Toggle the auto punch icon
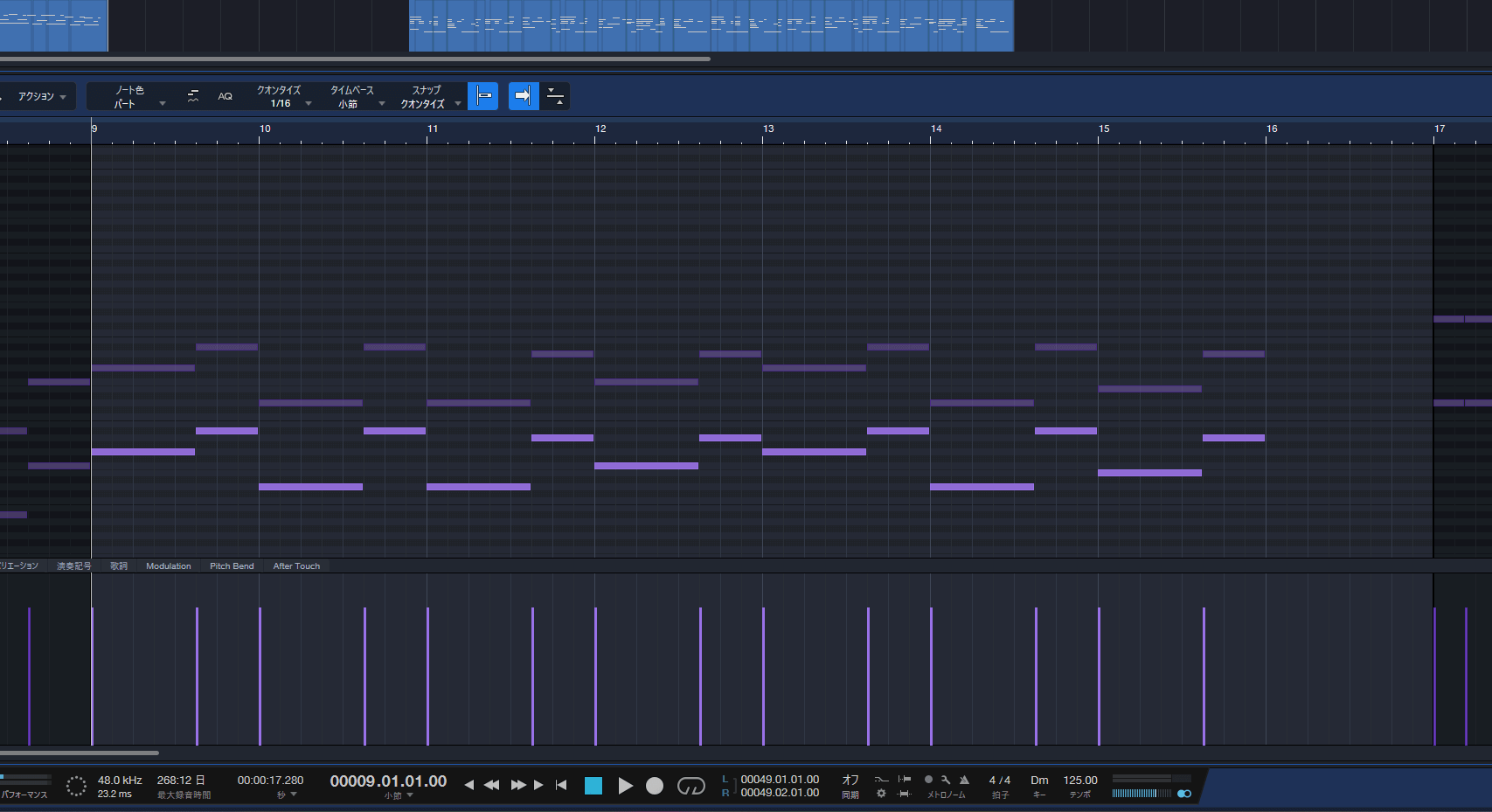This screenshot has width=1492, height=812. 905,779
